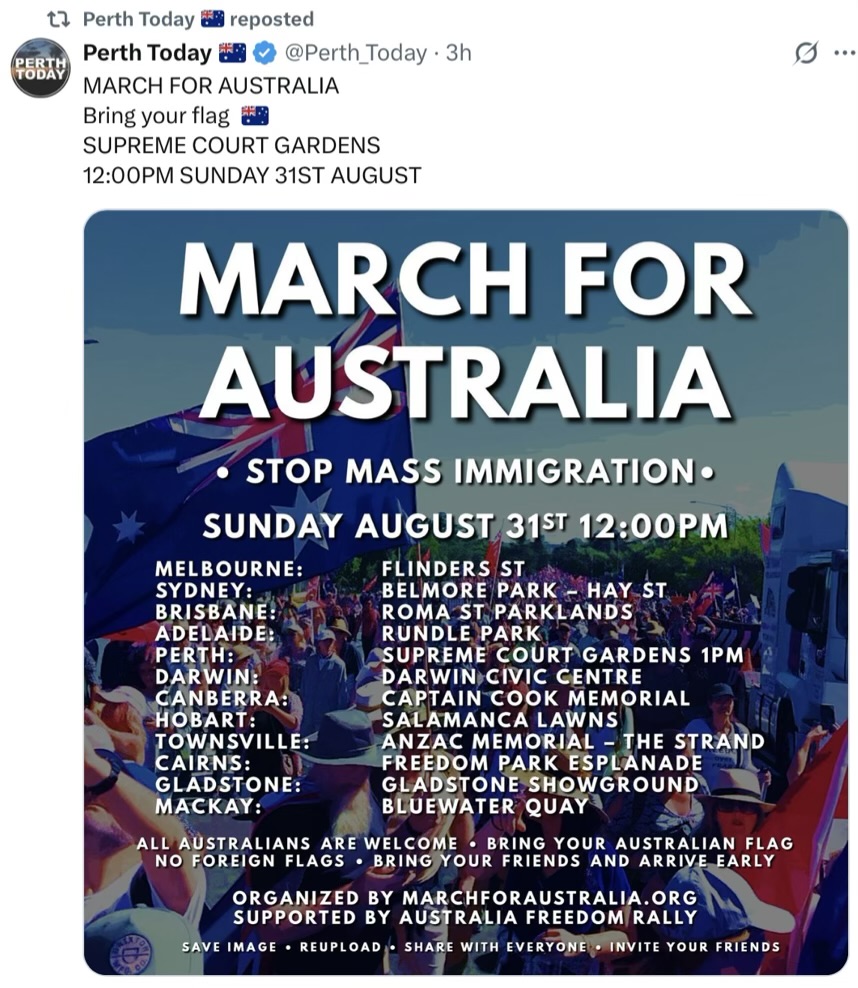Click the '12:00PM SUNDAY 31ST AUGUST' text line
Viewport: 858px width, 988px height.
(251, 175)
